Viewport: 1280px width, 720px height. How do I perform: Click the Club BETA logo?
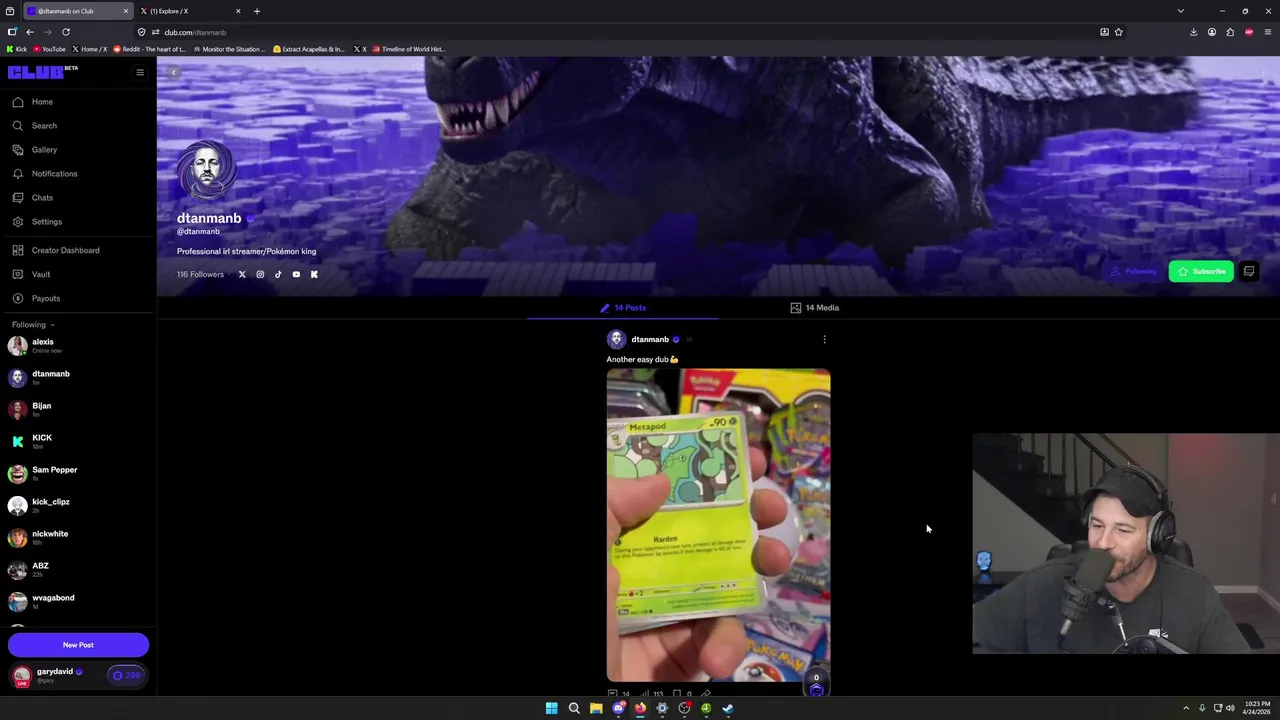click(42, 72)
